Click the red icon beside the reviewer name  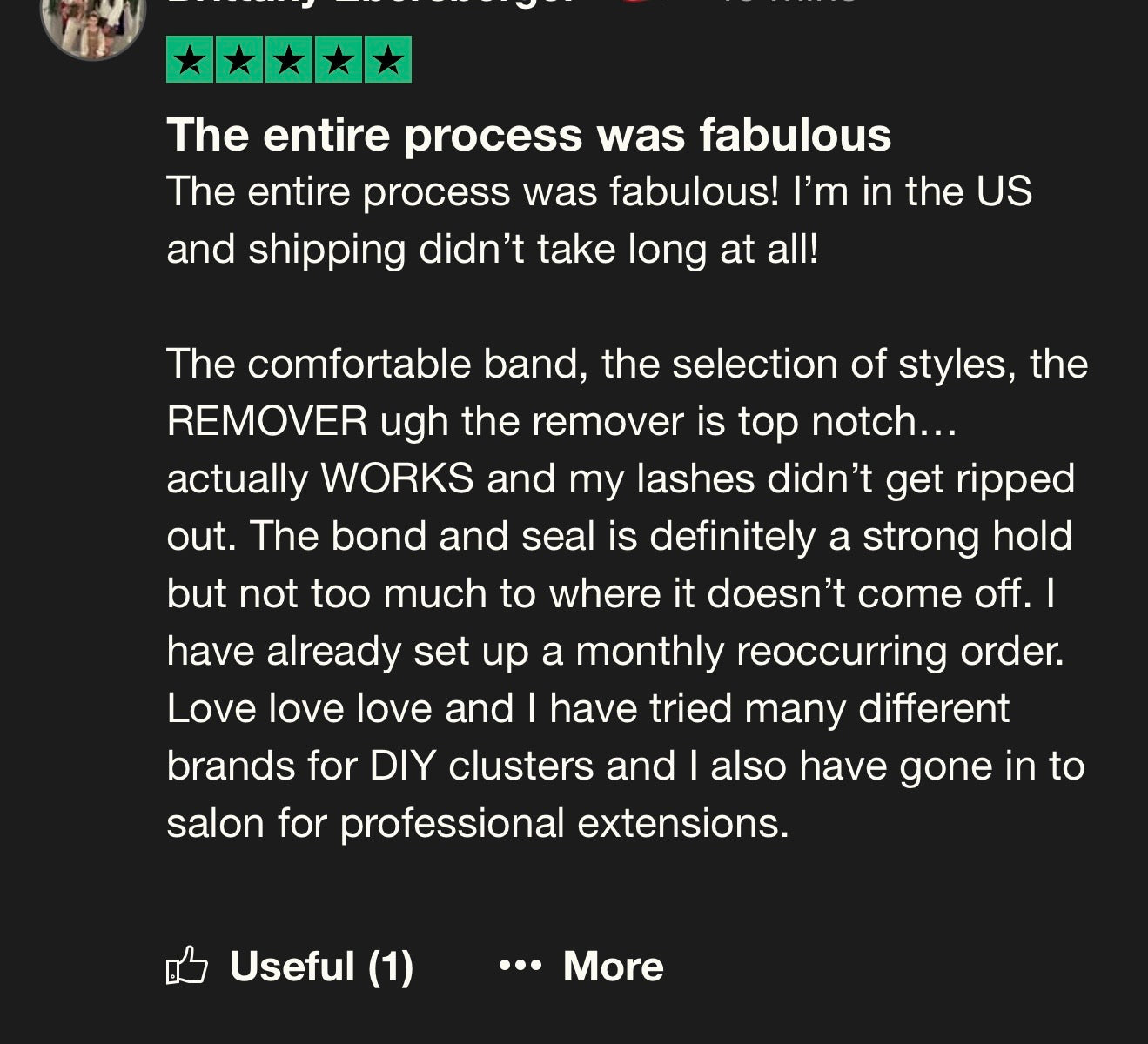[x=638, y=3]
